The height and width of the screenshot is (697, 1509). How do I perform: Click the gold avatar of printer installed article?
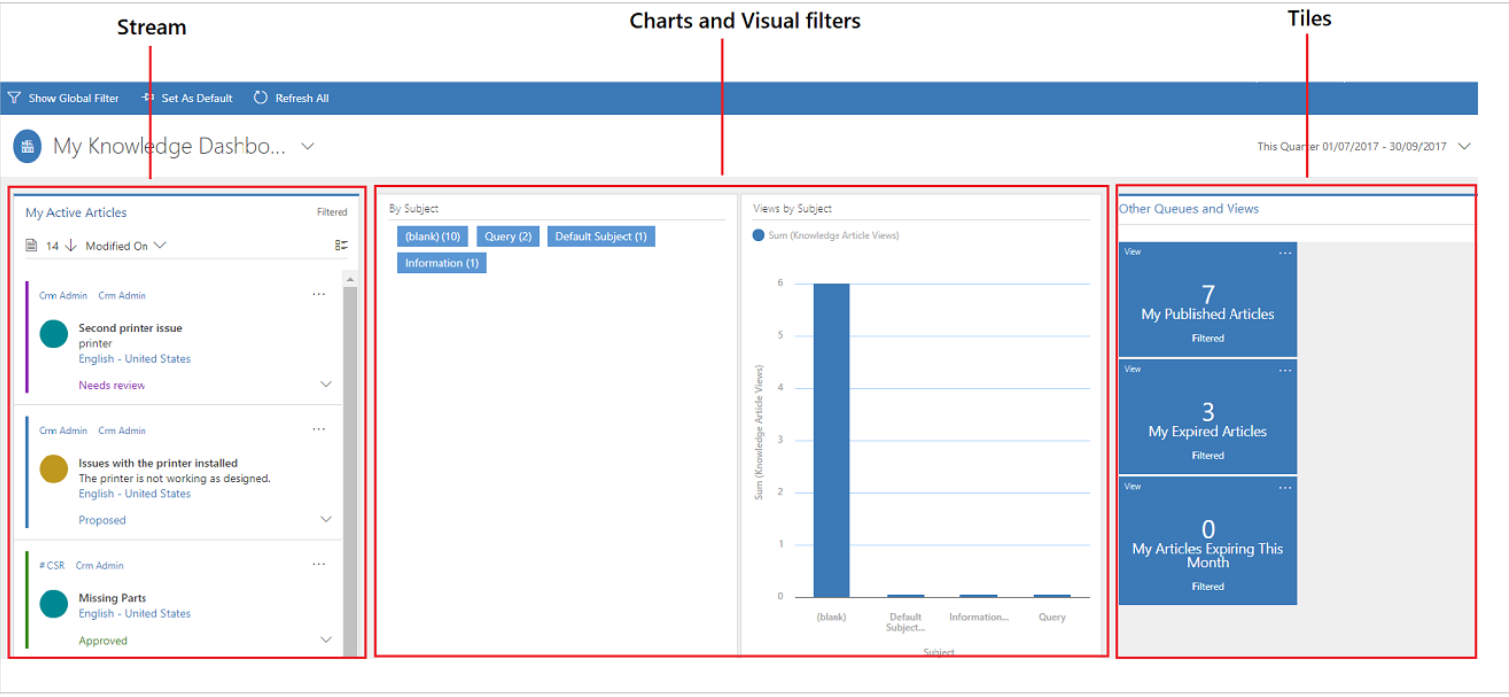[x=54, y=469]
